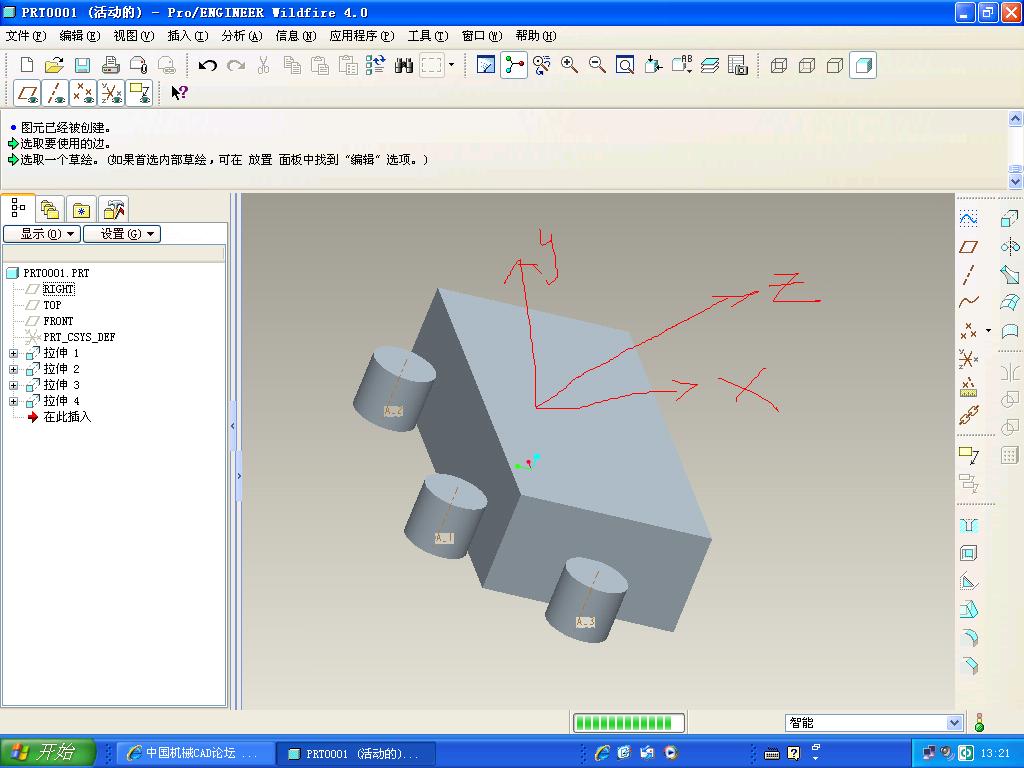The height and width of the screenshot is (768, 1024).
Task: Select the RIGHT datum plane in the tree
Action: (58, 289)
